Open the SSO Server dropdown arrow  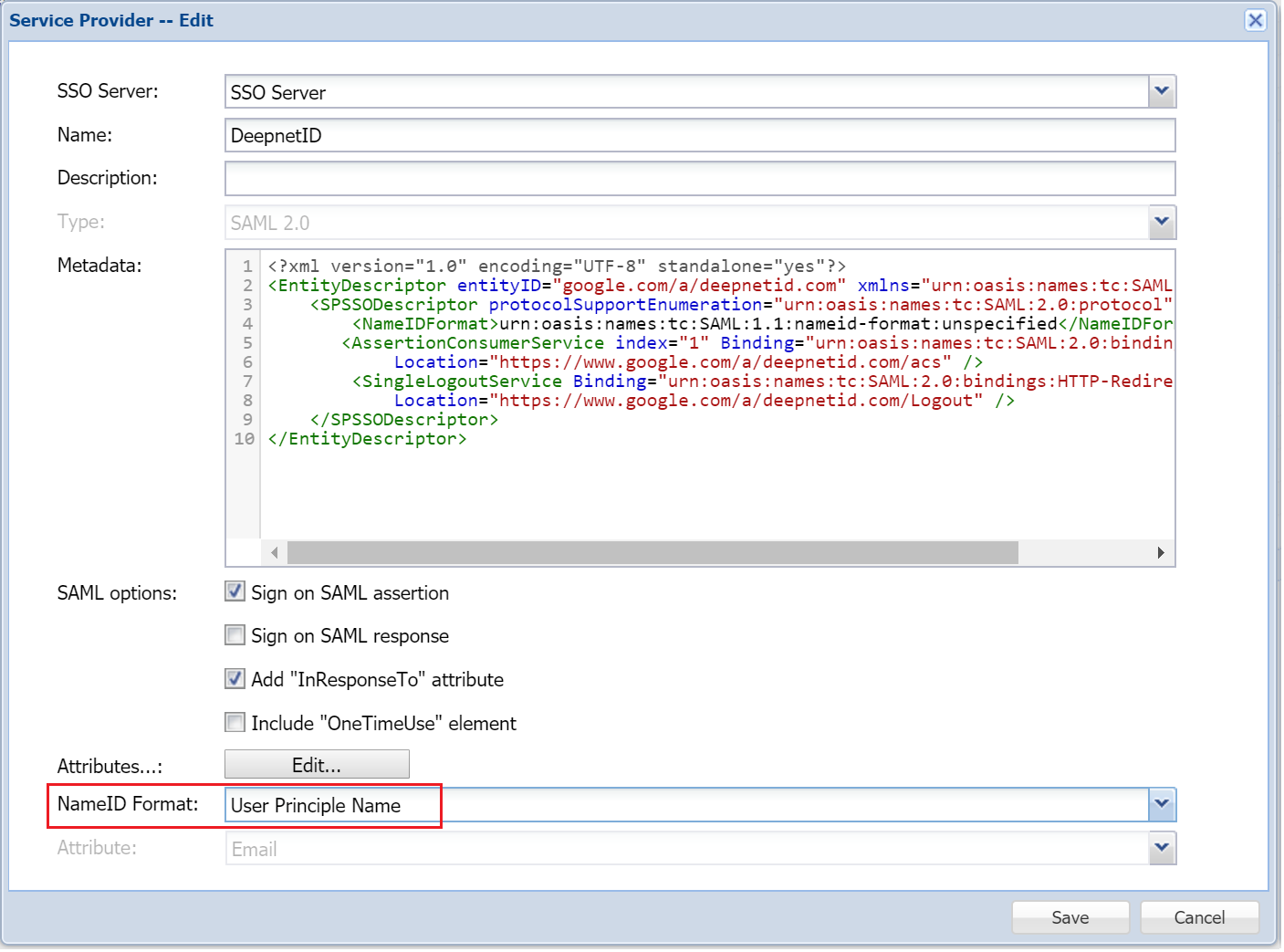point(1161,91)
